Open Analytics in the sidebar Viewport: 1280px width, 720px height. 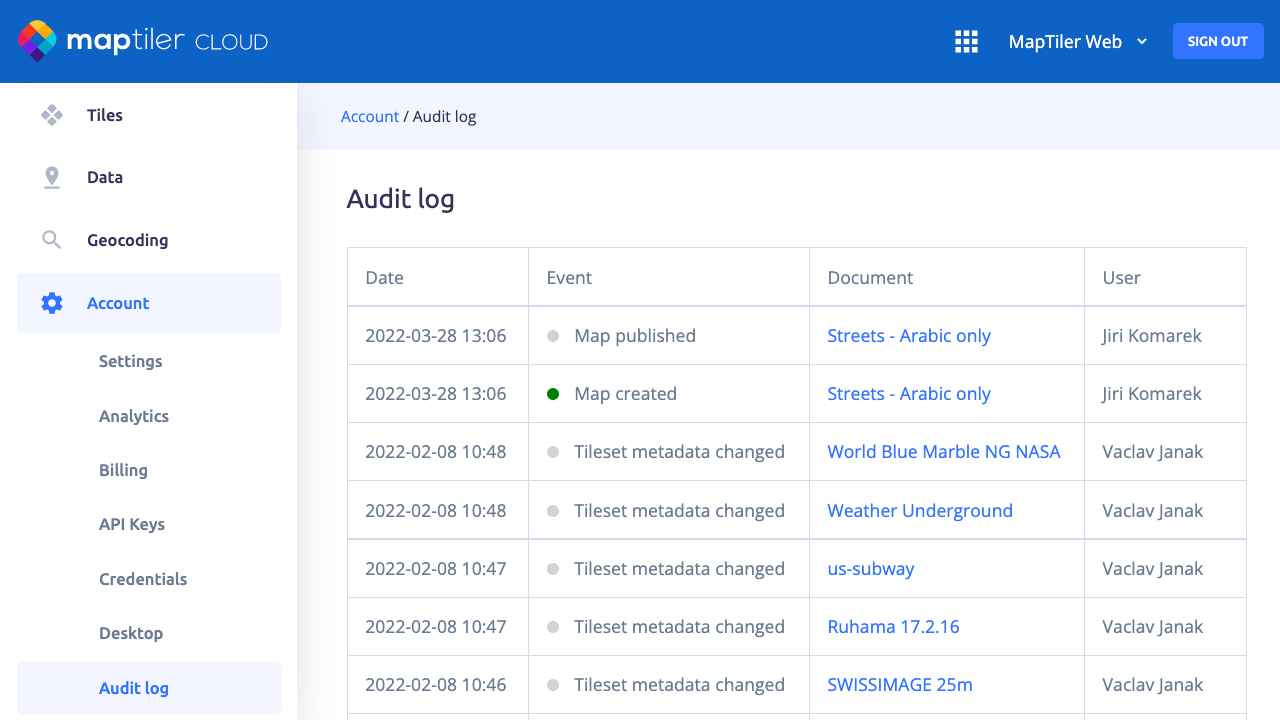point(134,416)
